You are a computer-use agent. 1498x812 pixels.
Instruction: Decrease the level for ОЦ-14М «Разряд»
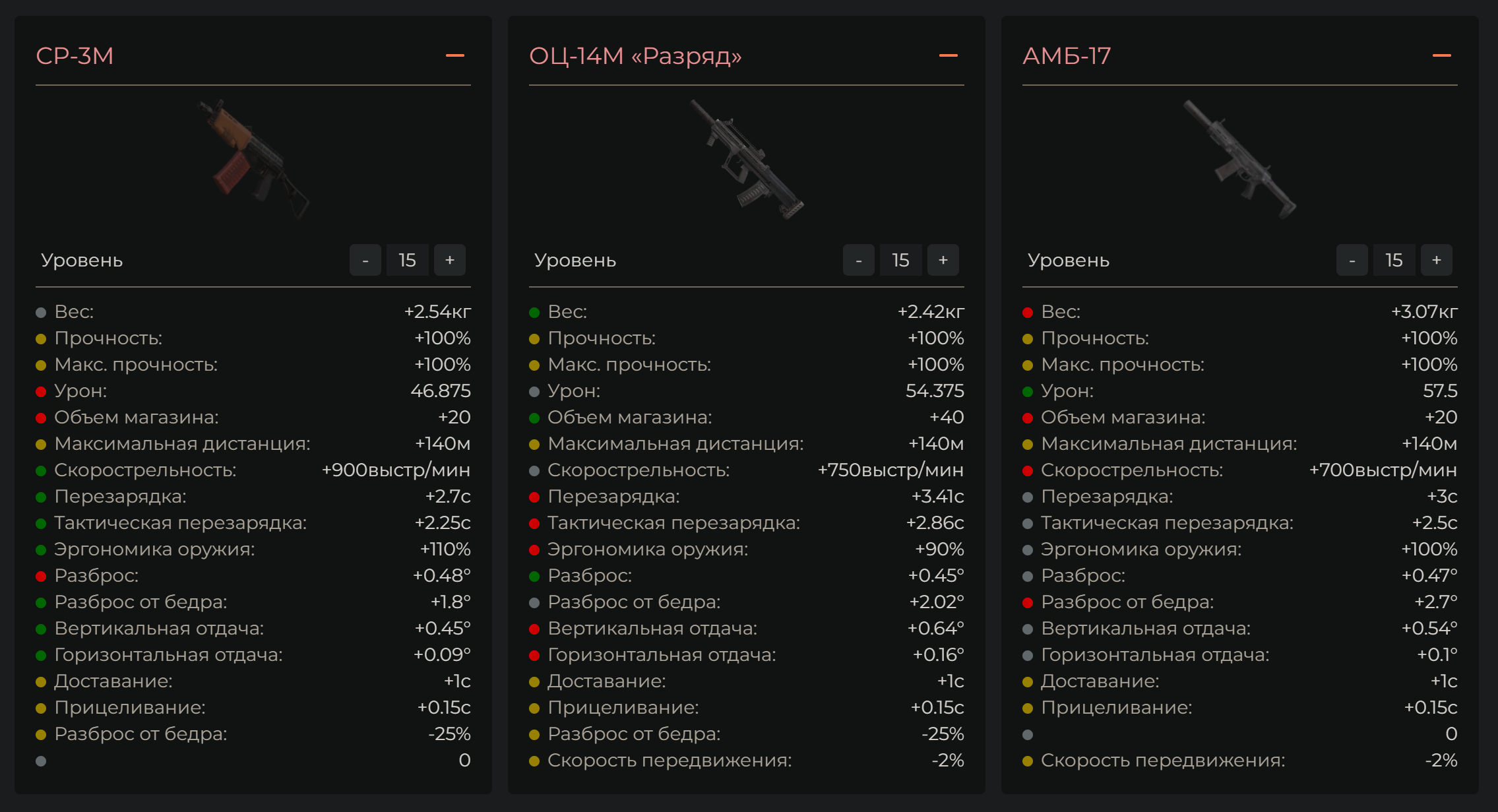click(x=859, y=260)
